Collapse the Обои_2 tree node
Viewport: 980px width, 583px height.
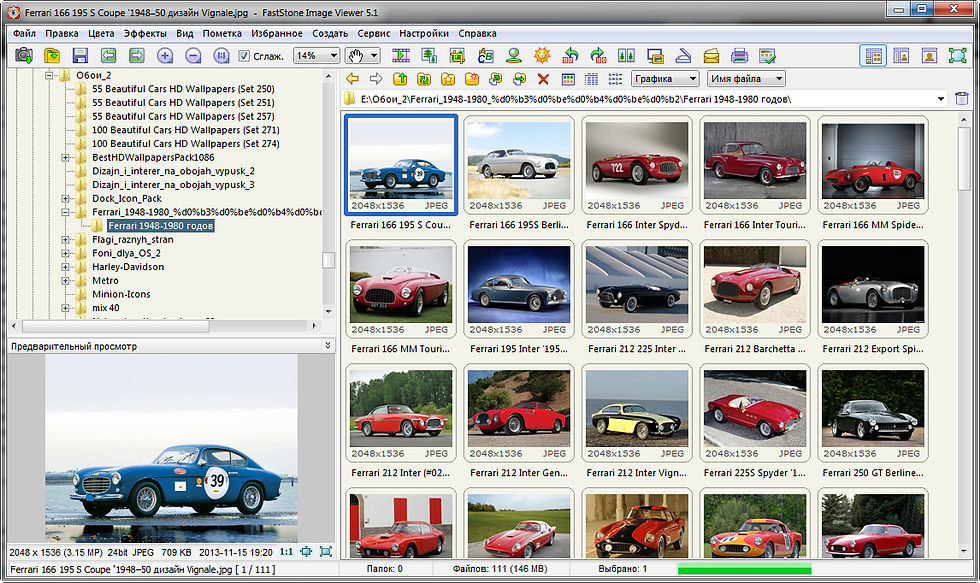point(49,75)
